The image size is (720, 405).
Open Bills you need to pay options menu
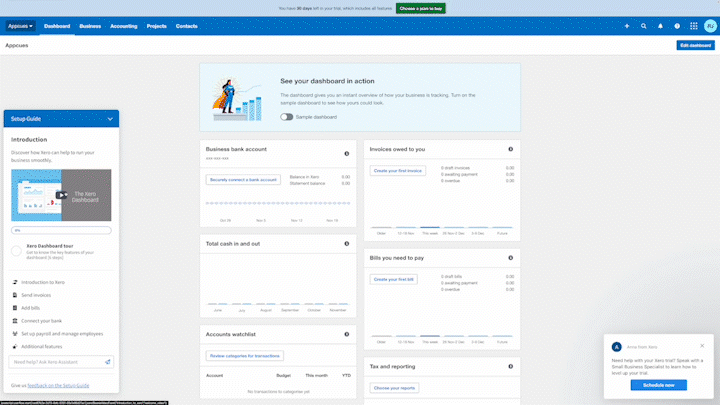coord(511,258)
